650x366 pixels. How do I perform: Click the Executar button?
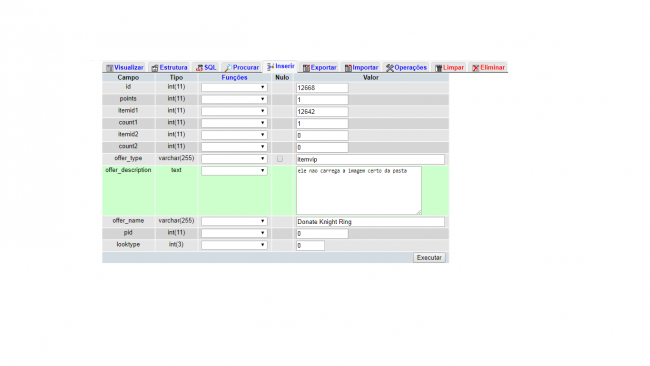[x=429, y=257]
